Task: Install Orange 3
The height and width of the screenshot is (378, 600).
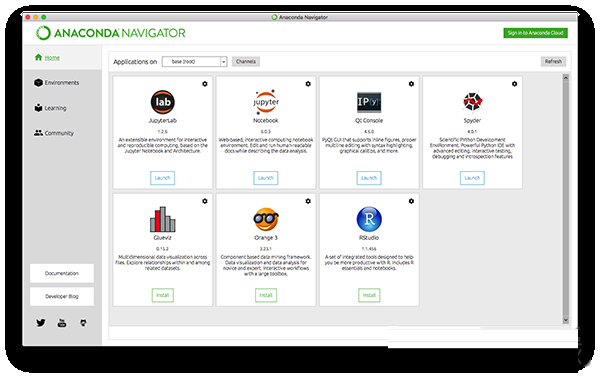Action: coord(266,295)
